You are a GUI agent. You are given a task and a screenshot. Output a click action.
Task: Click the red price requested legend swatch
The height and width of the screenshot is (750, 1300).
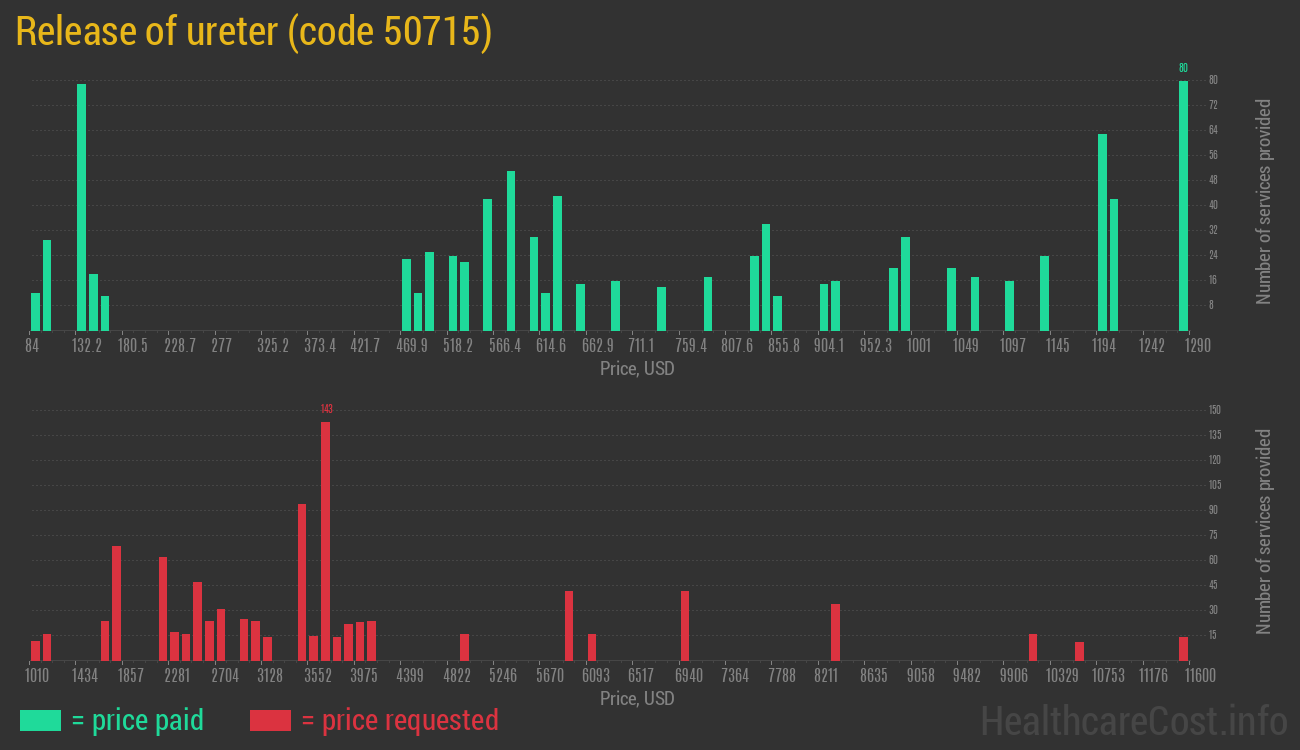[270, 720]
